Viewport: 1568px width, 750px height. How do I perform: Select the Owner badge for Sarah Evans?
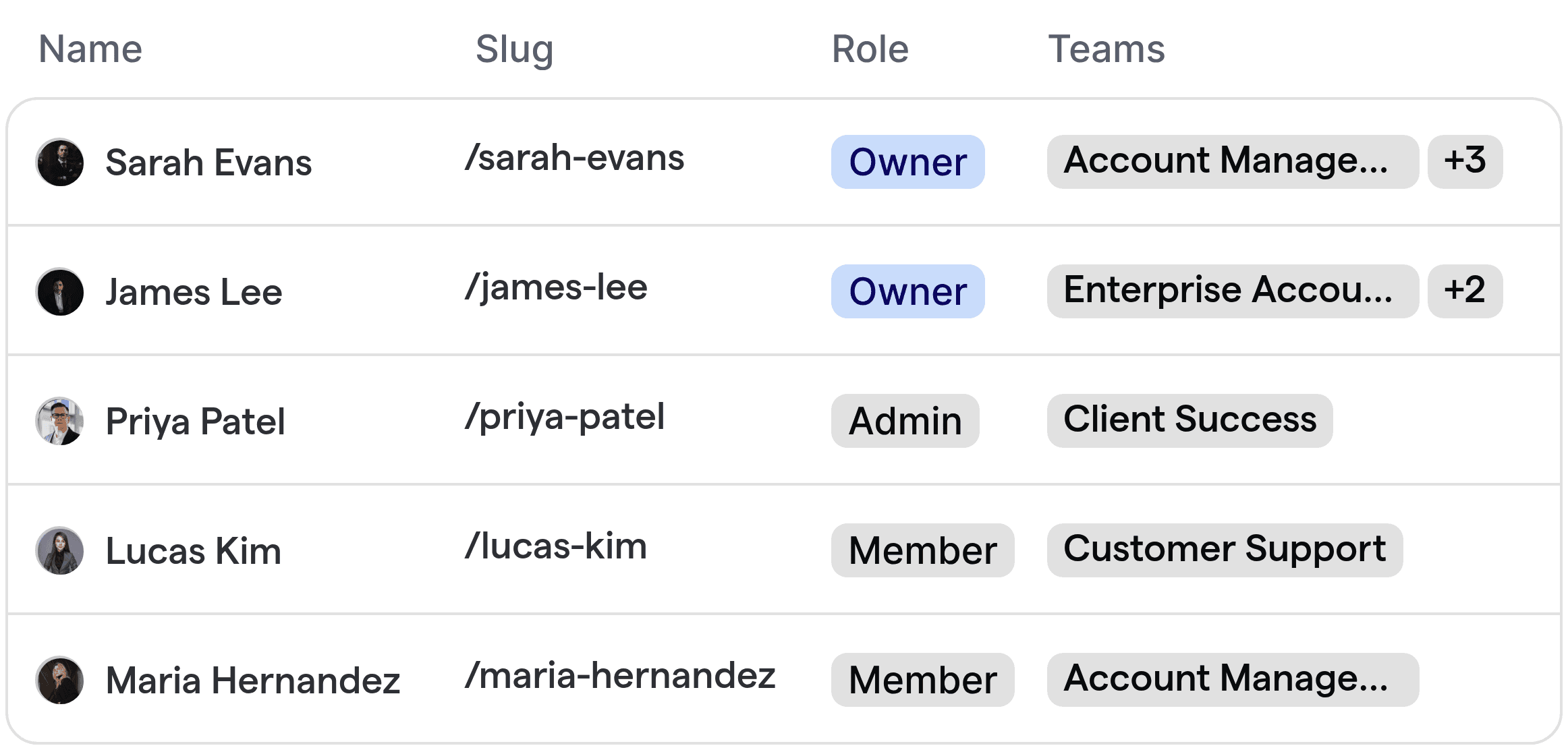pos(907,162)
